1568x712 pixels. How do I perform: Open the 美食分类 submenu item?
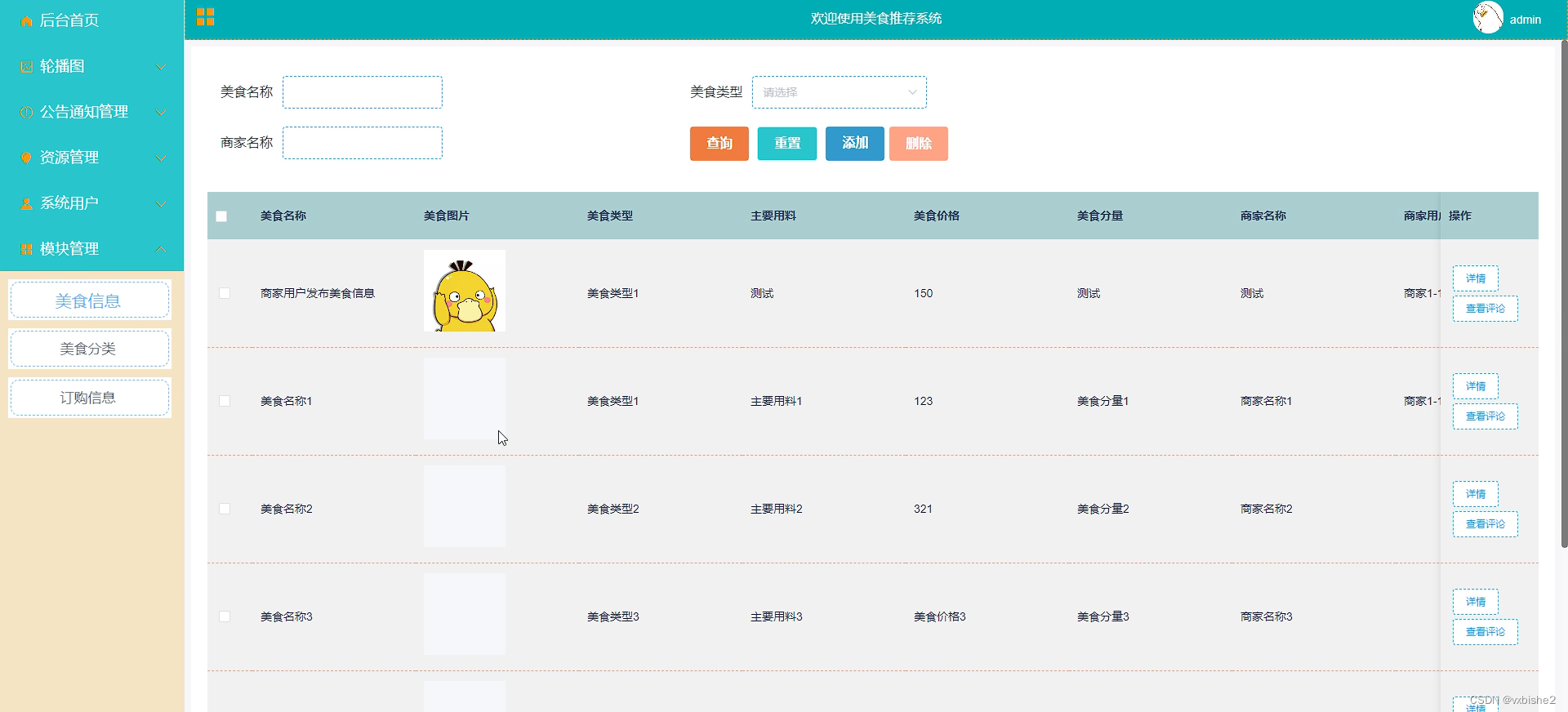coord(89,349)
